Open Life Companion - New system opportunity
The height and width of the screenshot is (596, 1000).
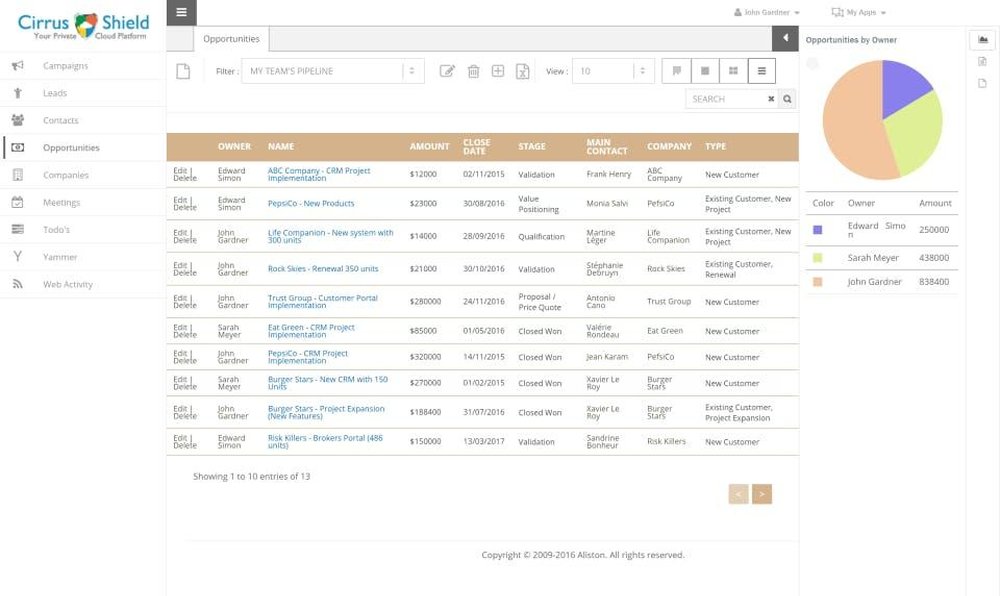coord(330,236)
